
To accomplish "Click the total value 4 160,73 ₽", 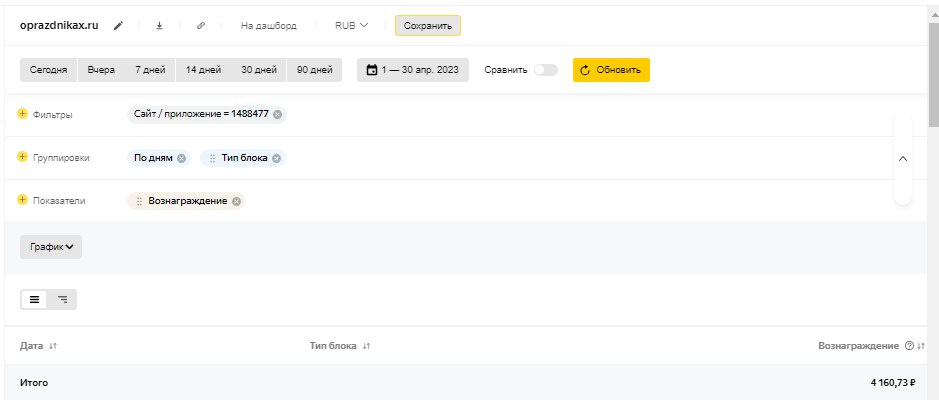I will [893, 383].
